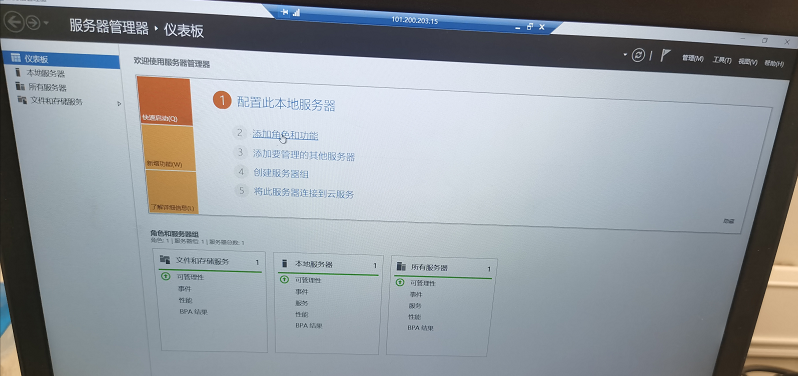Click 添加要管理的其他服务器 link

pos(304,155)
